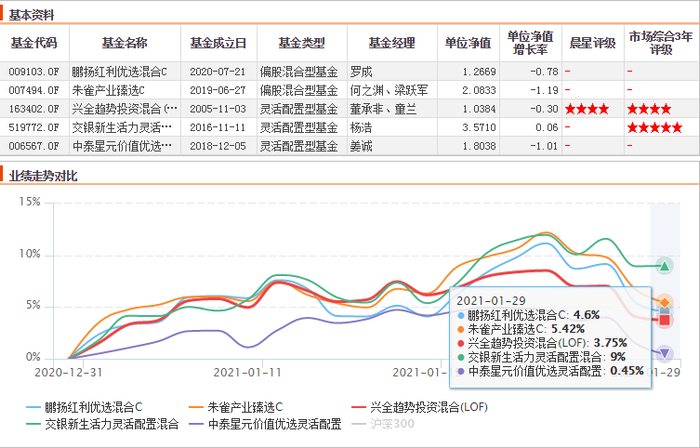The width and height of the screenshot is (700, 448).
Task: Open fund code 009103.OF link
Action: click(x=34, y=71)
